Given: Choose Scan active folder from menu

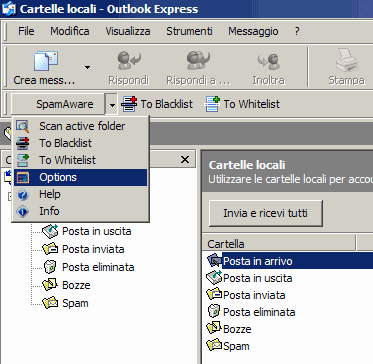Looking at the screenshot, I should coord(80,126).
